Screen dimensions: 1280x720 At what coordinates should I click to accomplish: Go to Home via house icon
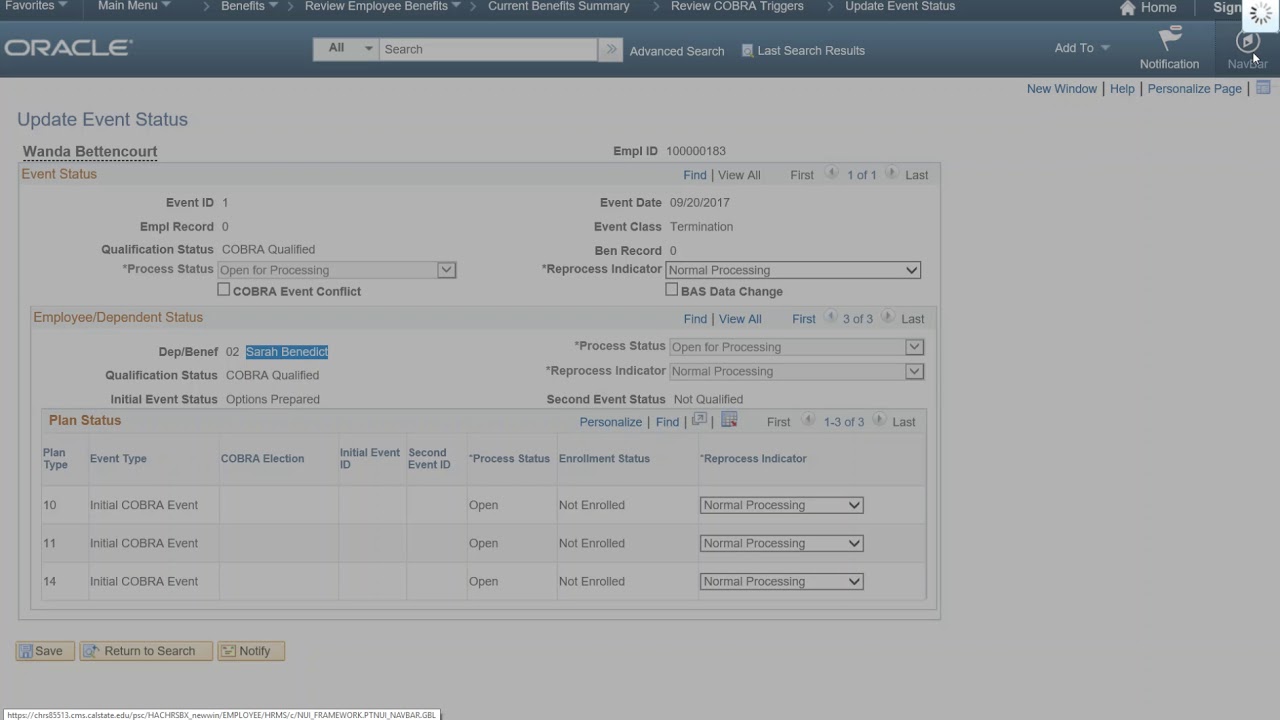[1128, 8]
